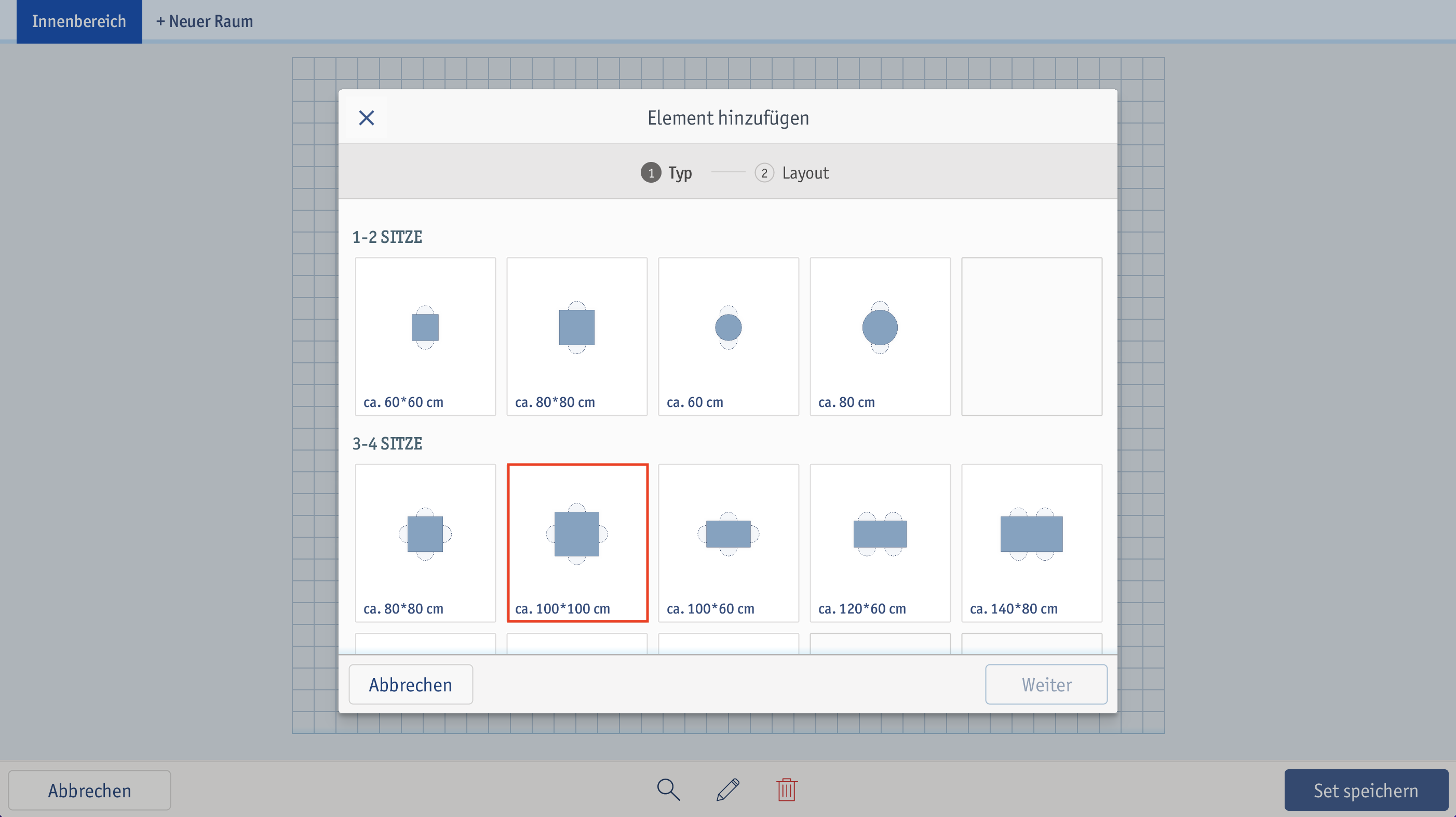
Task: Click the red trash delete icon
Action: coord(786,789)
